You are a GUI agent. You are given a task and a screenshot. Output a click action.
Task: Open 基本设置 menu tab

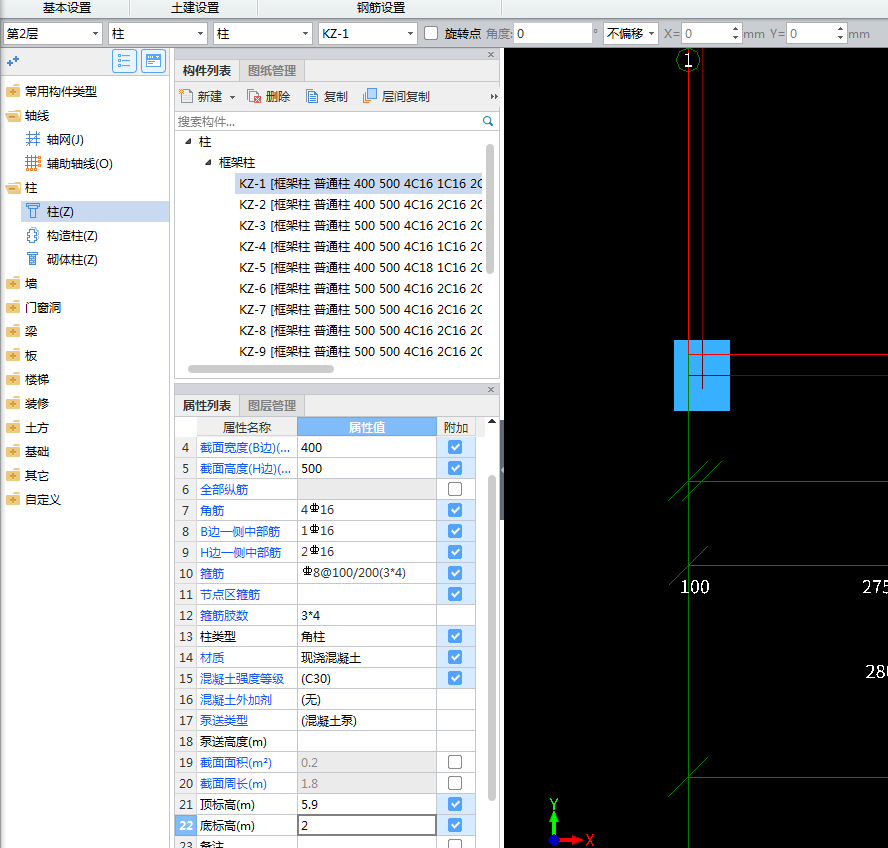point(67,8)
